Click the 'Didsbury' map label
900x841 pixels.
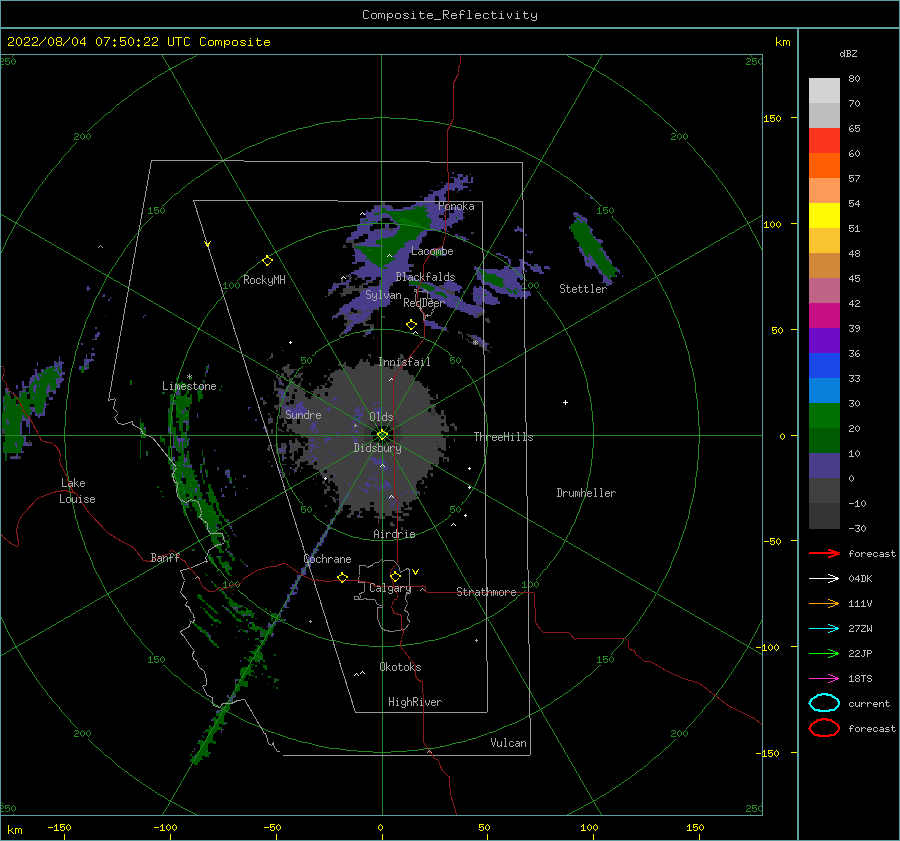(x=377, y=448)
